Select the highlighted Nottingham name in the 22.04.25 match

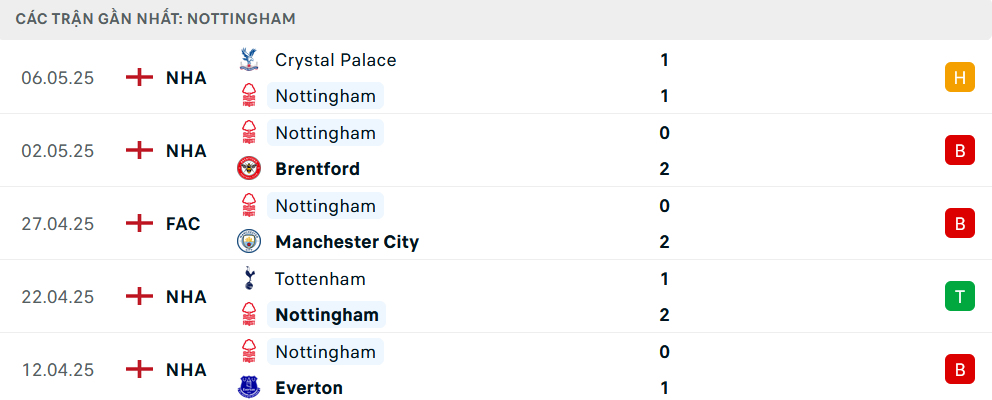click(x=326, y=315)
